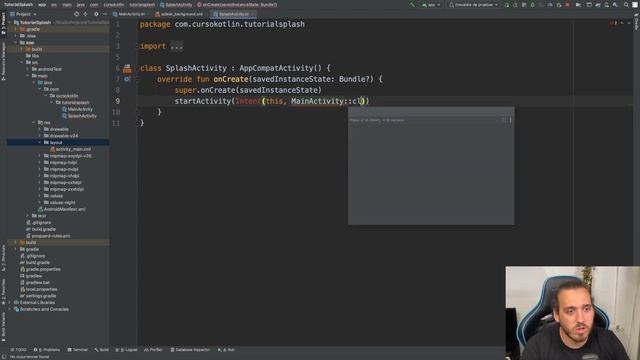Collapse the onCreate fold marker on line 7

[138, 79]
